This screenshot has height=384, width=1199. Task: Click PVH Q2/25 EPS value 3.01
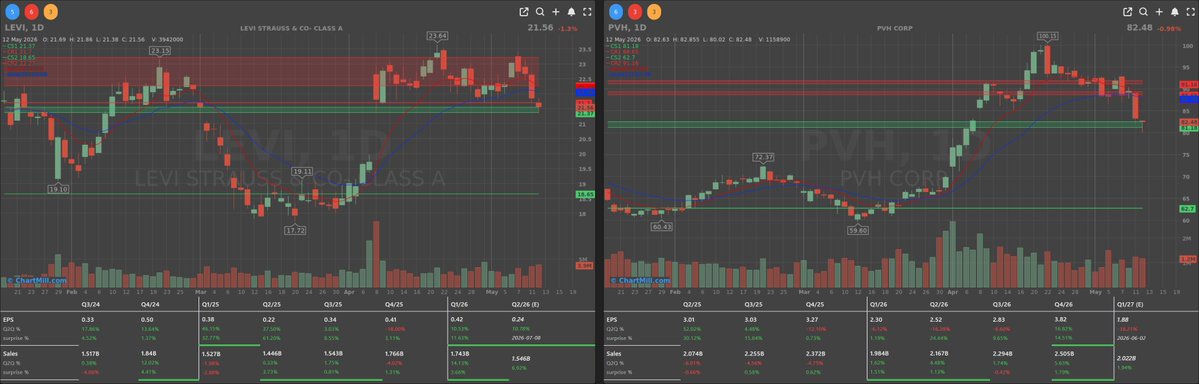(689, 319)
